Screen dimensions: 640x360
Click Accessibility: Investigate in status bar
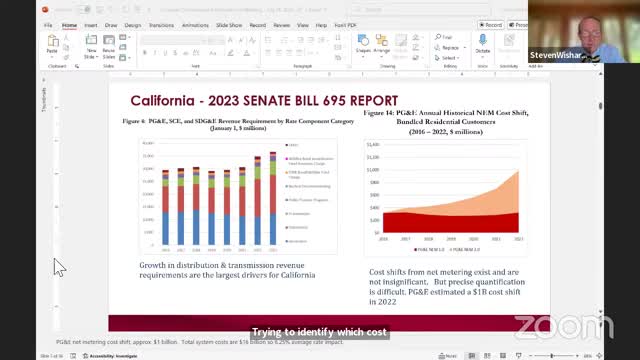pos(110,356)
